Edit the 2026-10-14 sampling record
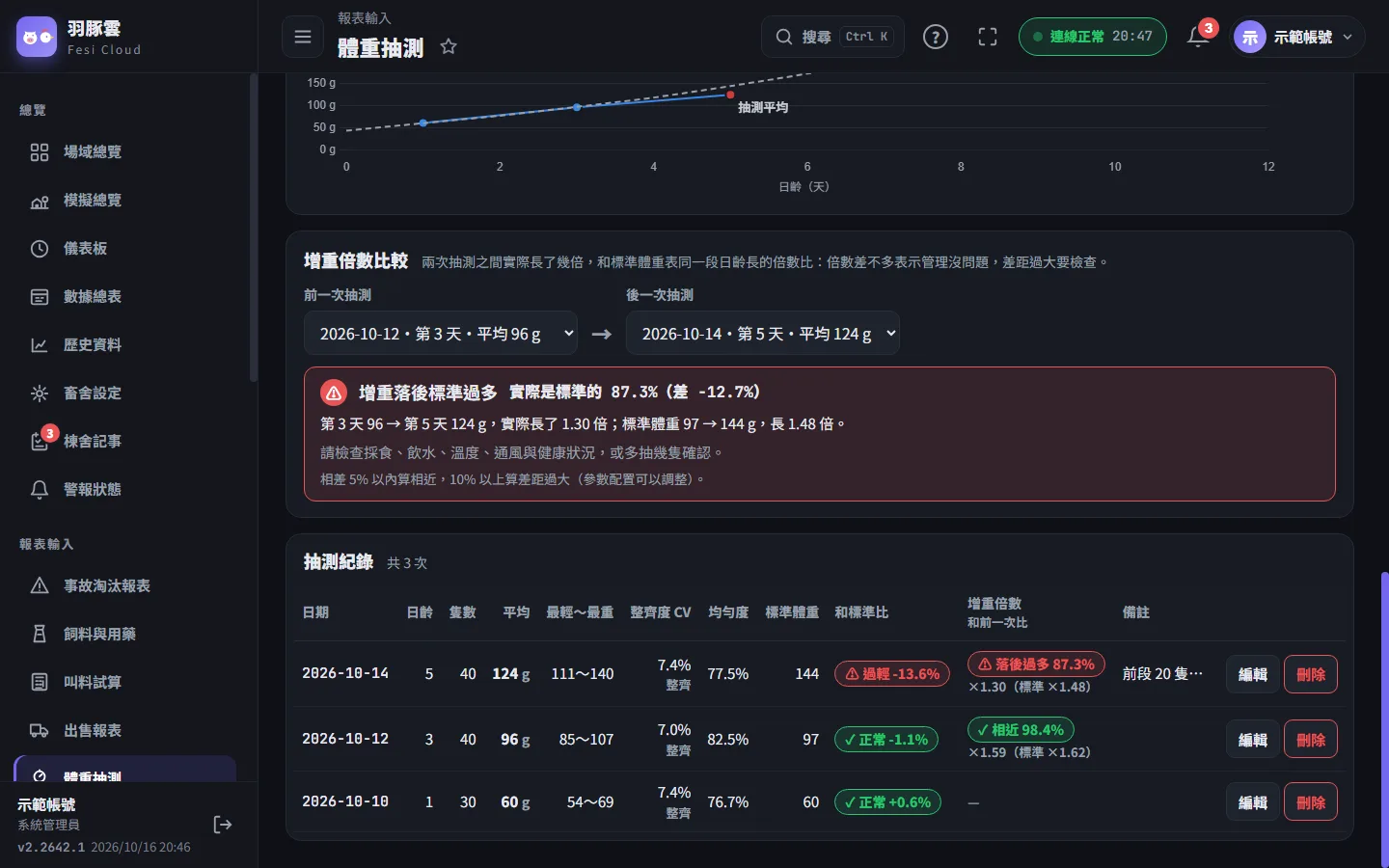This screenshot has width=1389, height=868. pos(1253,674)
